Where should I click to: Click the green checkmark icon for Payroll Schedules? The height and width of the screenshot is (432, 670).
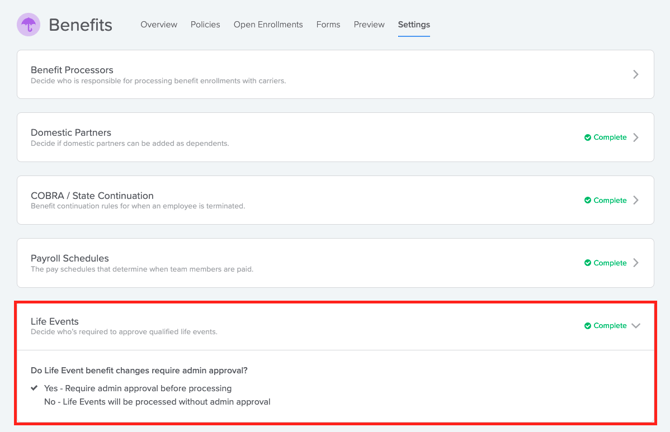(x=588, y=263)
